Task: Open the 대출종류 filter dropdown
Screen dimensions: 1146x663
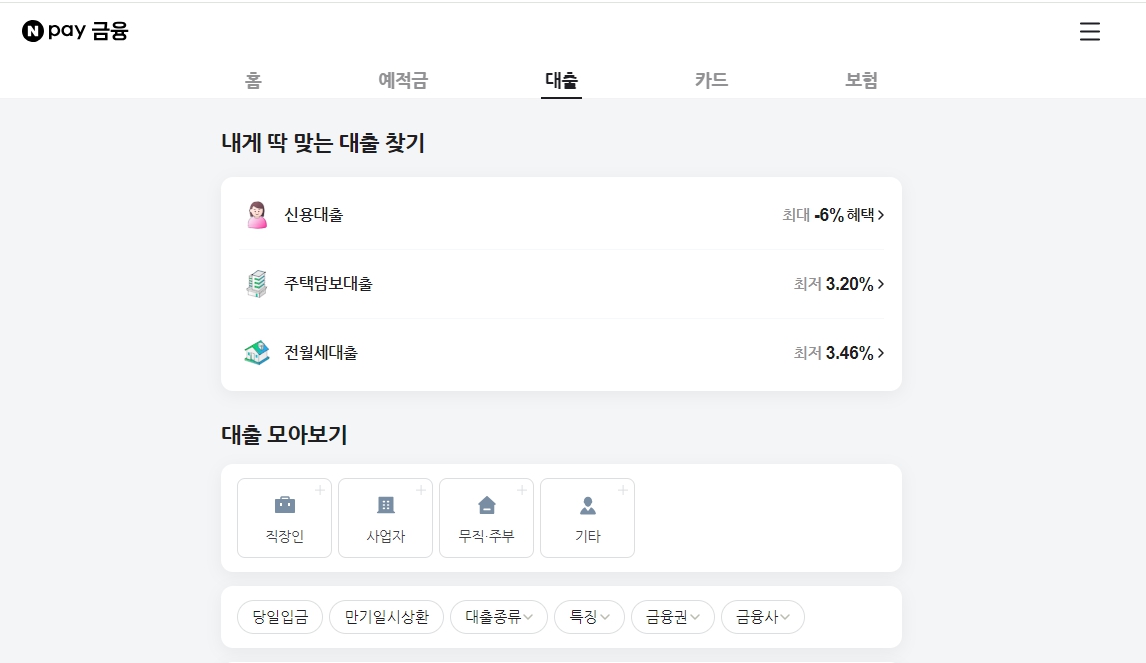Action: click(499, 617)
